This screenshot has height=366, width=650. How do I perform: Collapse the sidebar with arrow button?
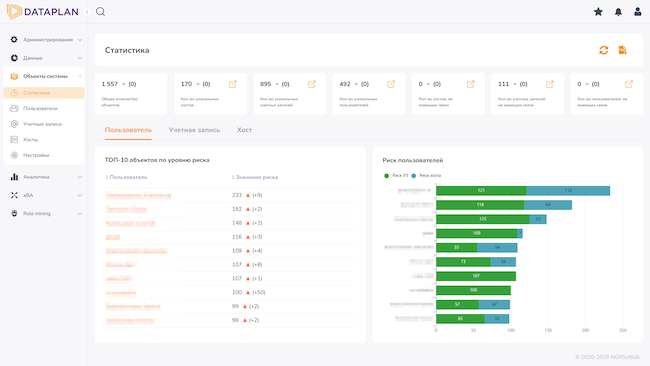tap(87, 12)
